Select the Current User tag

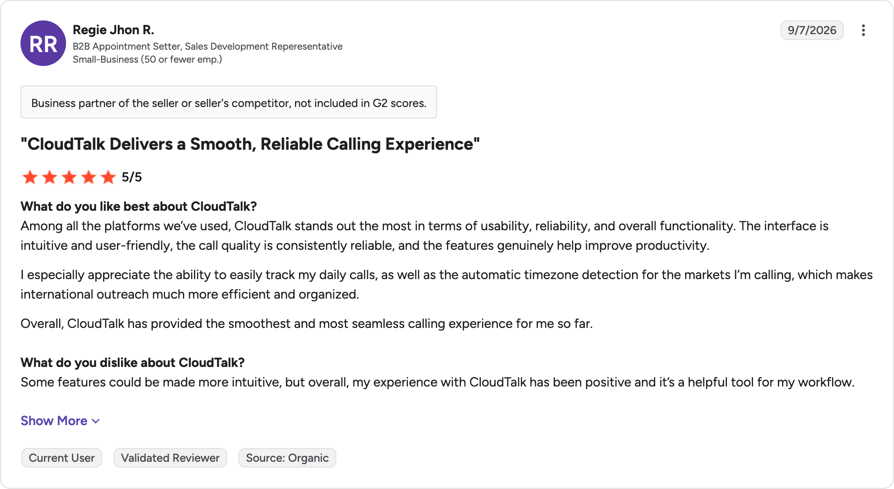coord(62,458)
